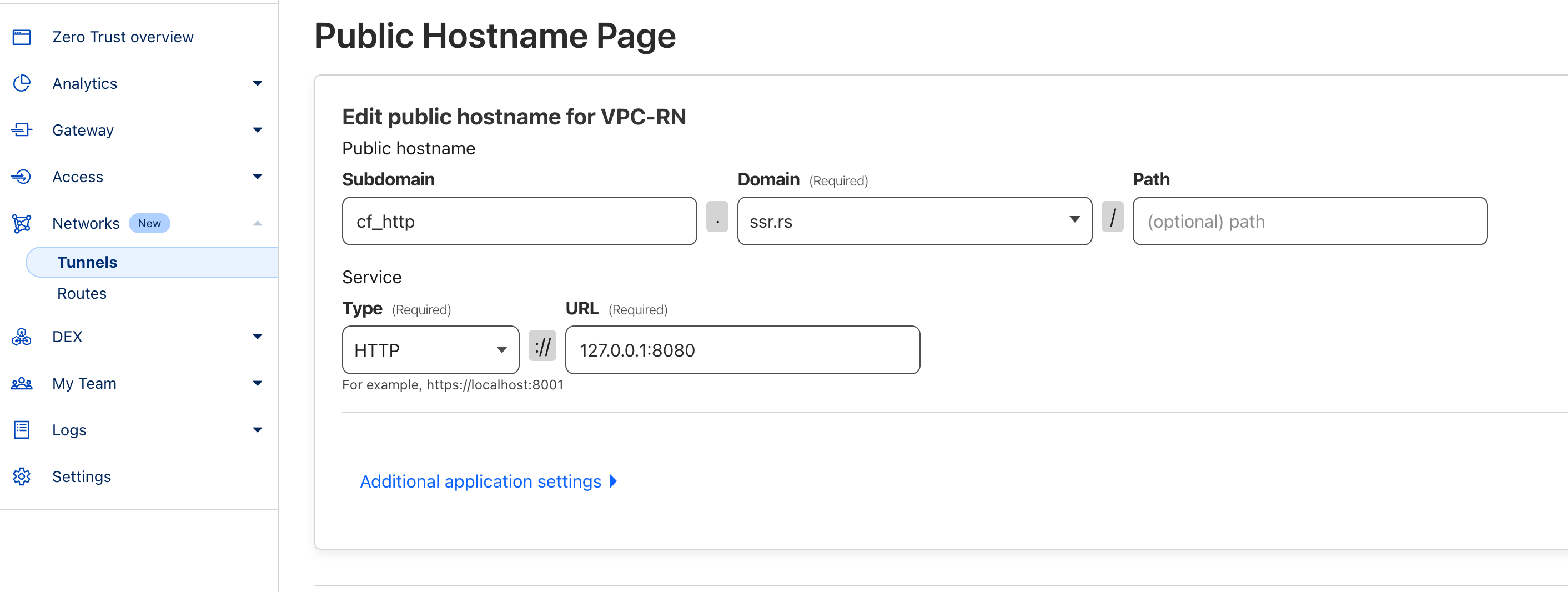Expand Additional application settings

pos(488,481)
